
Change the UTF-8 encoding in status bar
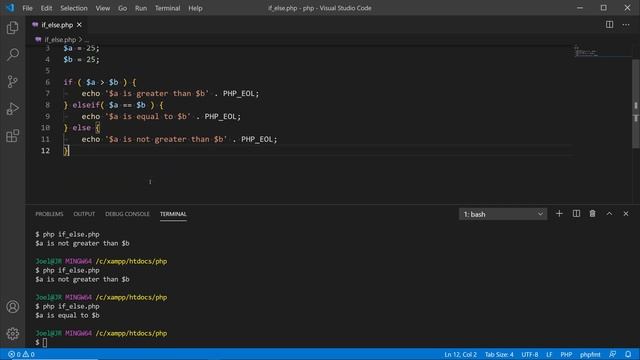(x=529, y=354)
